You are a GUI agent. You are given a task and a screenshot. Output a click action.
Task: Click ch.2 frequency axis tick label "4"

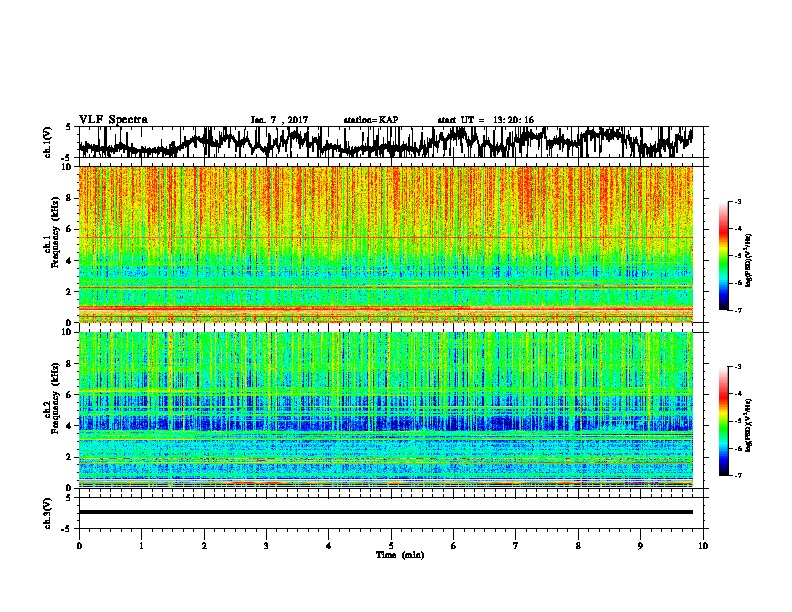[x=69, y=426]
